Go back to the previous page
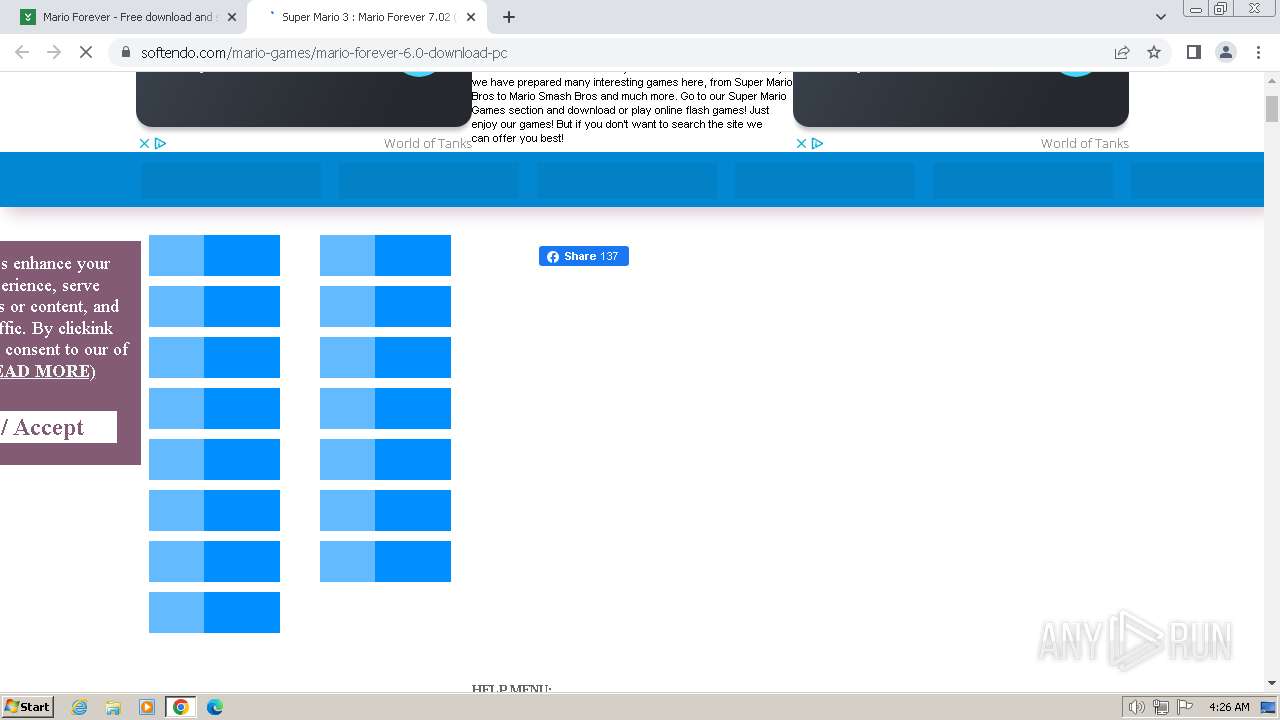Screen dimensions: 1280x720 (x=22, y=52)
